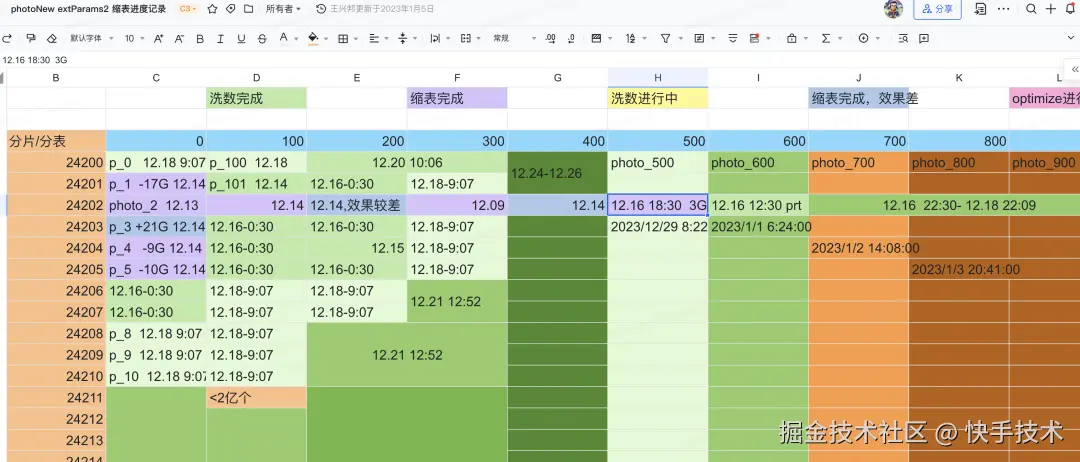The image size is (1080, 462).
Task: Select cell '2023/12/29 8:22'
Action: 658,227
